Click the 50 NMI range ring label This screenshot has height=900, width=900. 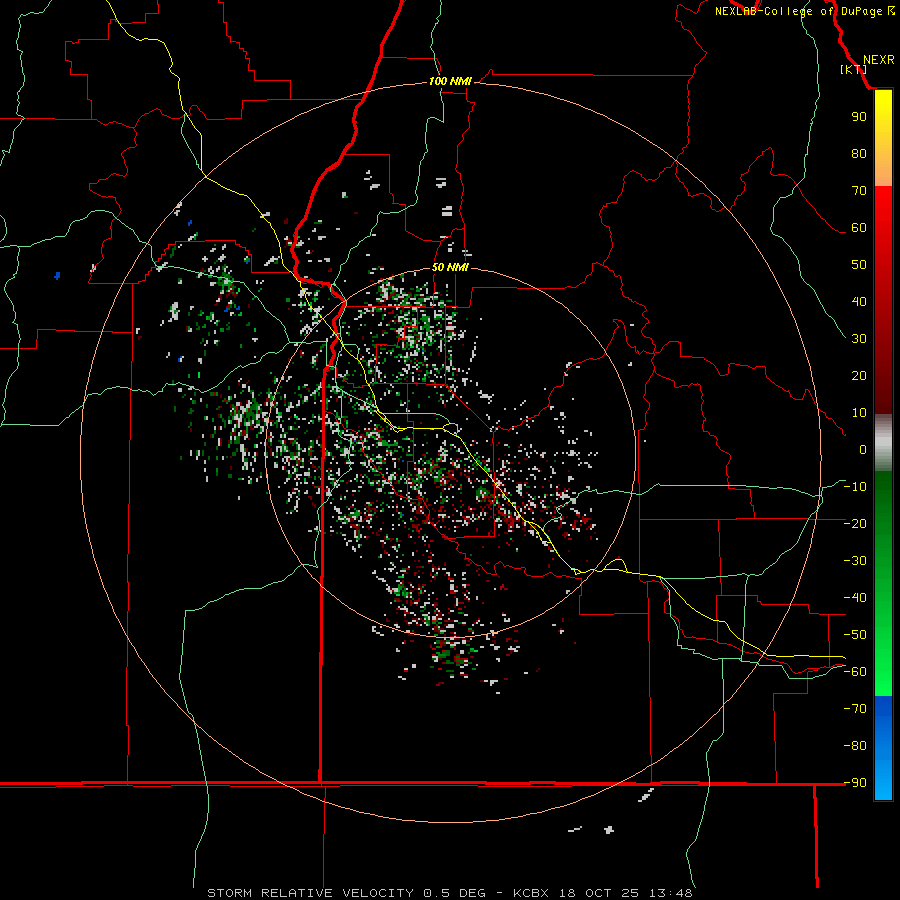[x=450, y=267]
